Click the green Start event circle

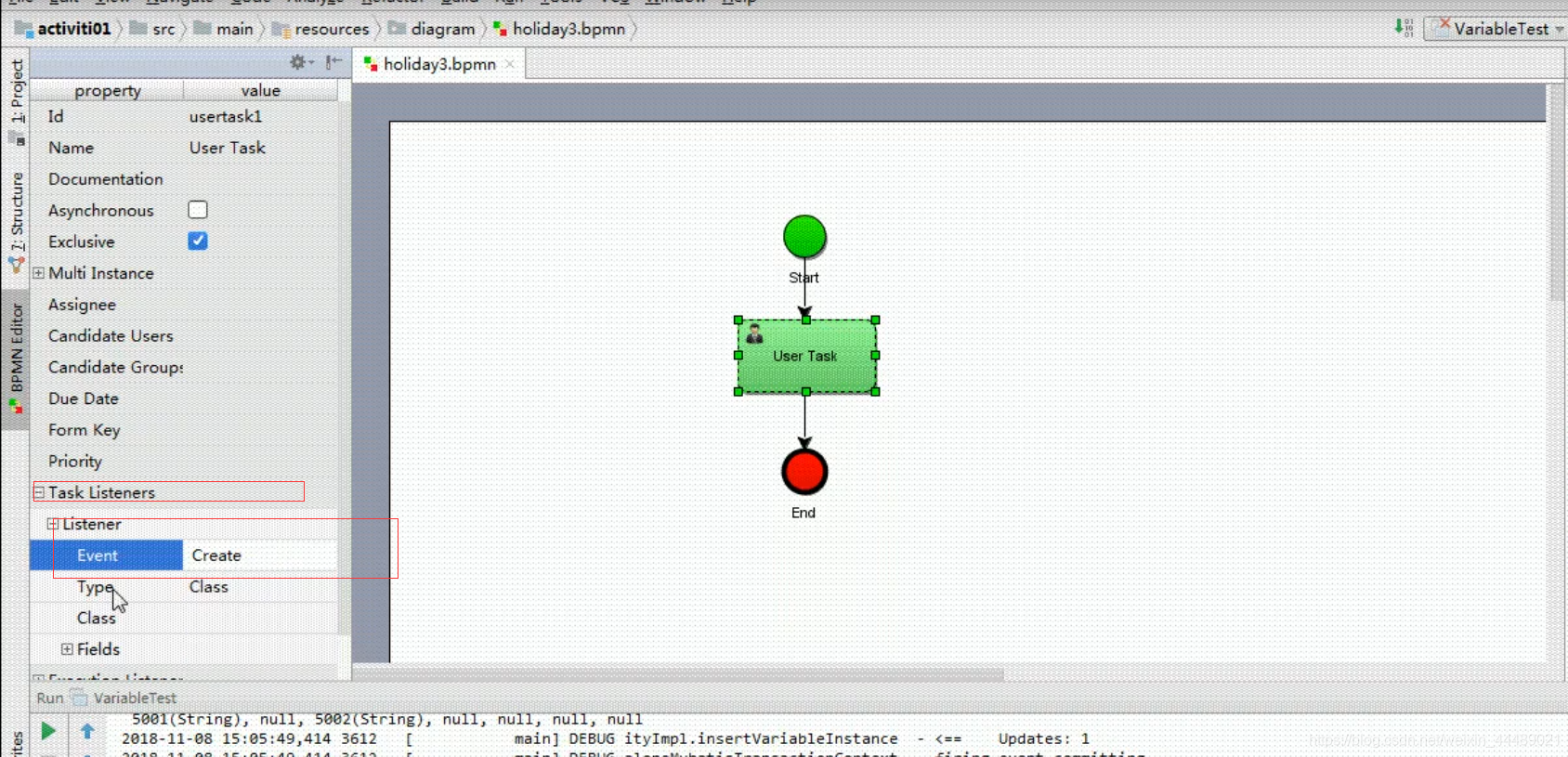tap(804, 237)
